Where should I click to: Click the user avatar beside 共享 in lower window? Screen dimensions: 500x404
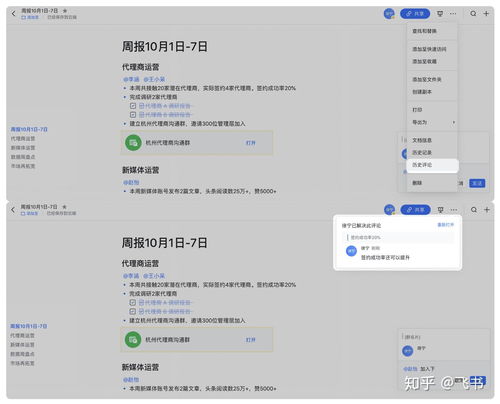(389, 210)
